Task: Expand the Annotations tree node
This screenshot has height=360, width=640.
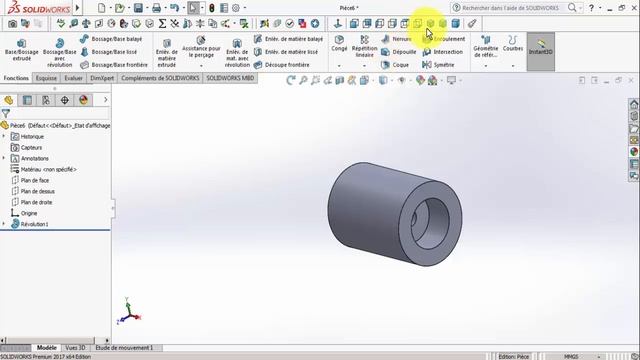Action: (4, 158)
